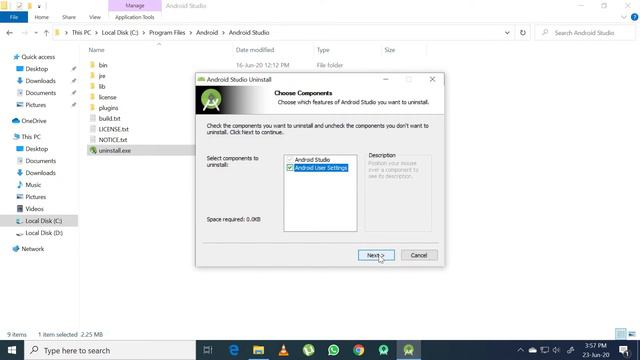Open Documents under Quick access

tap(40, 93)
